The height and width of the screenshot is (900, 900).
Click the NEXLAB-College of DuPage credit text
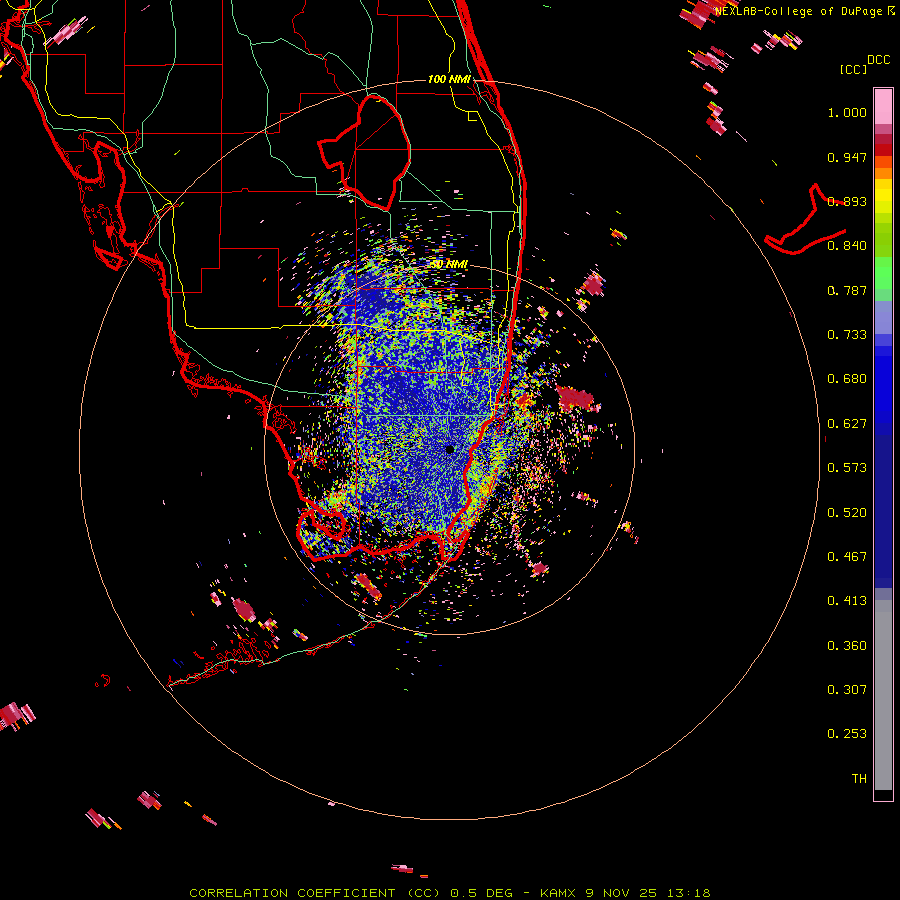coord(801,11)
